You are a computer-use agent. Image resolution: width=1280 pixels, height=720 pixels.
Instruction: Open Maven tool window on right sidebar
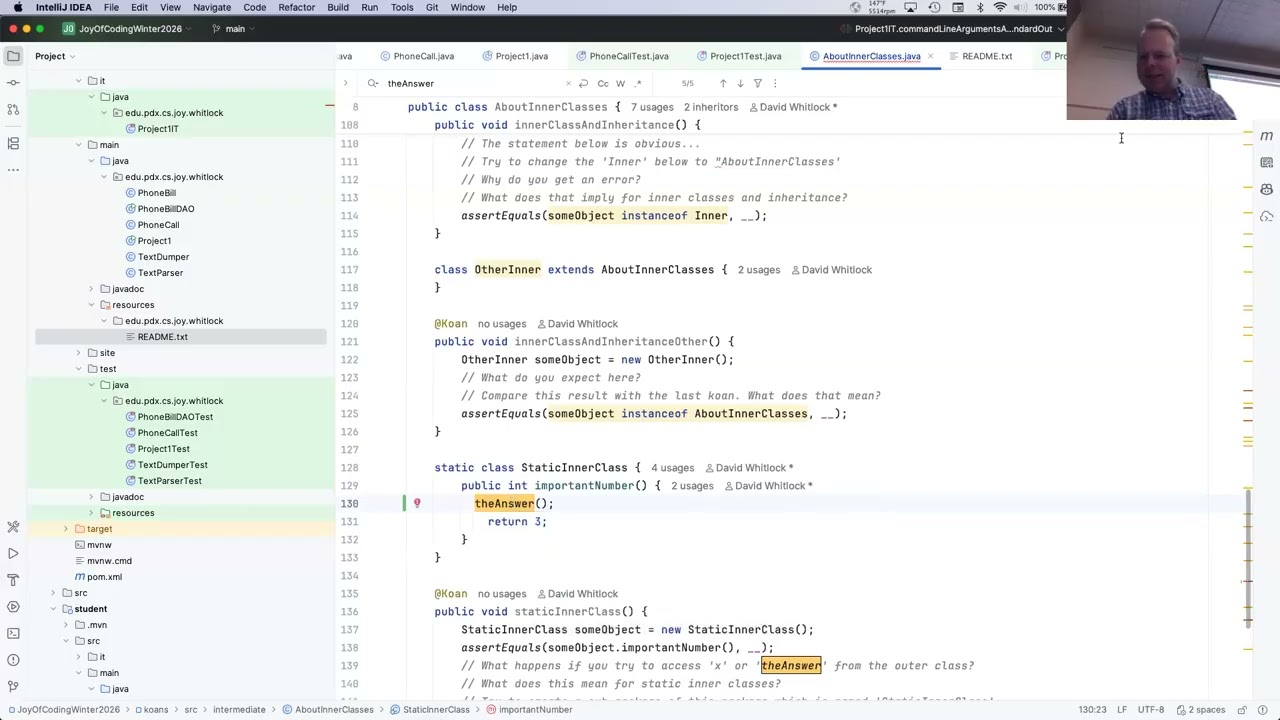tap(1266, 136)
